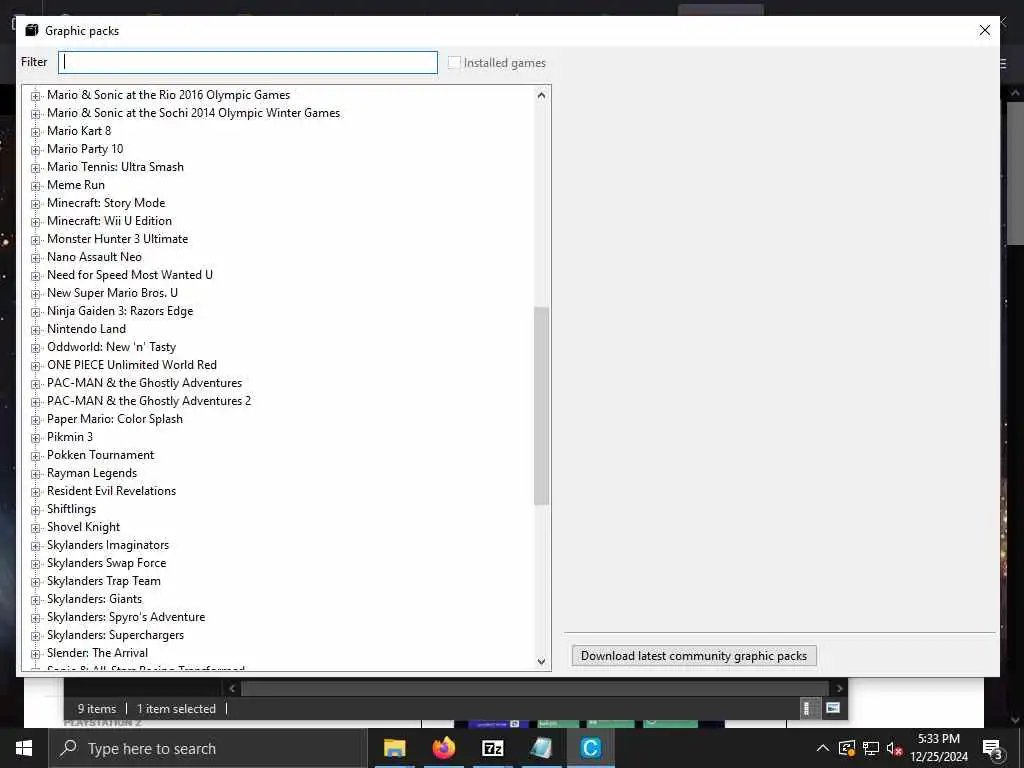
Task: Select Mario Tennis: Ultra Smash entry
Action: [x=115, y=167]
